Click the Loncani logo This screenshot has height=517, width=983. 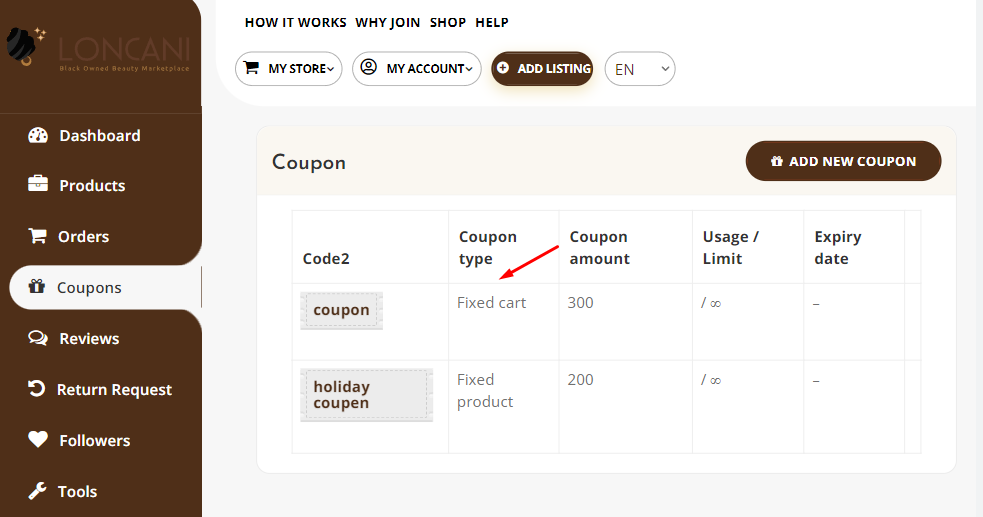[98, 50]
